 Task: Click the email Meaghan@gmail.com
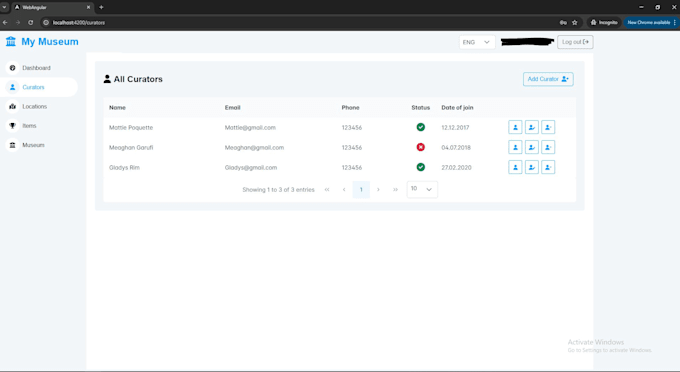point(254,147)
